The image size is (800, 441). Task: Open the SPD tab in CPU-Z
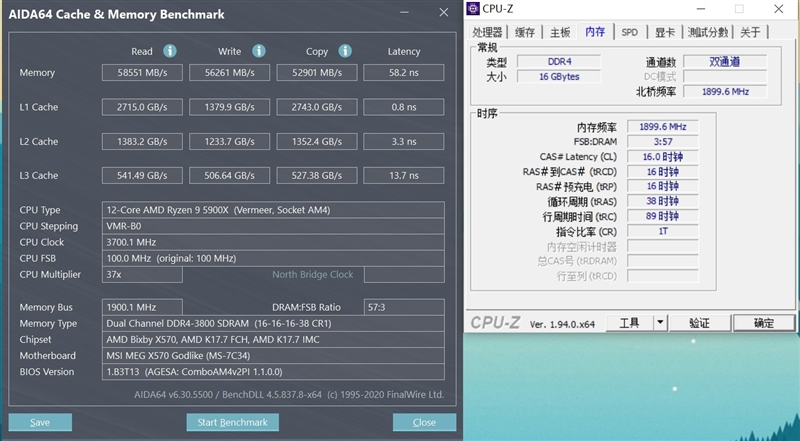click(630, 32)
